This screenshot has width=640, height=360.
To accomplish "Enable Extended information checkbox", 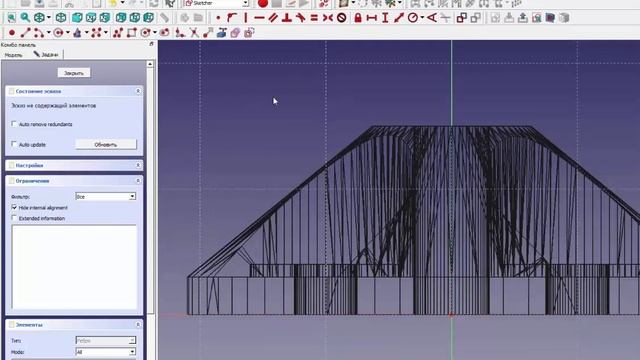I will pyautogui.click(x=14, y=218).
